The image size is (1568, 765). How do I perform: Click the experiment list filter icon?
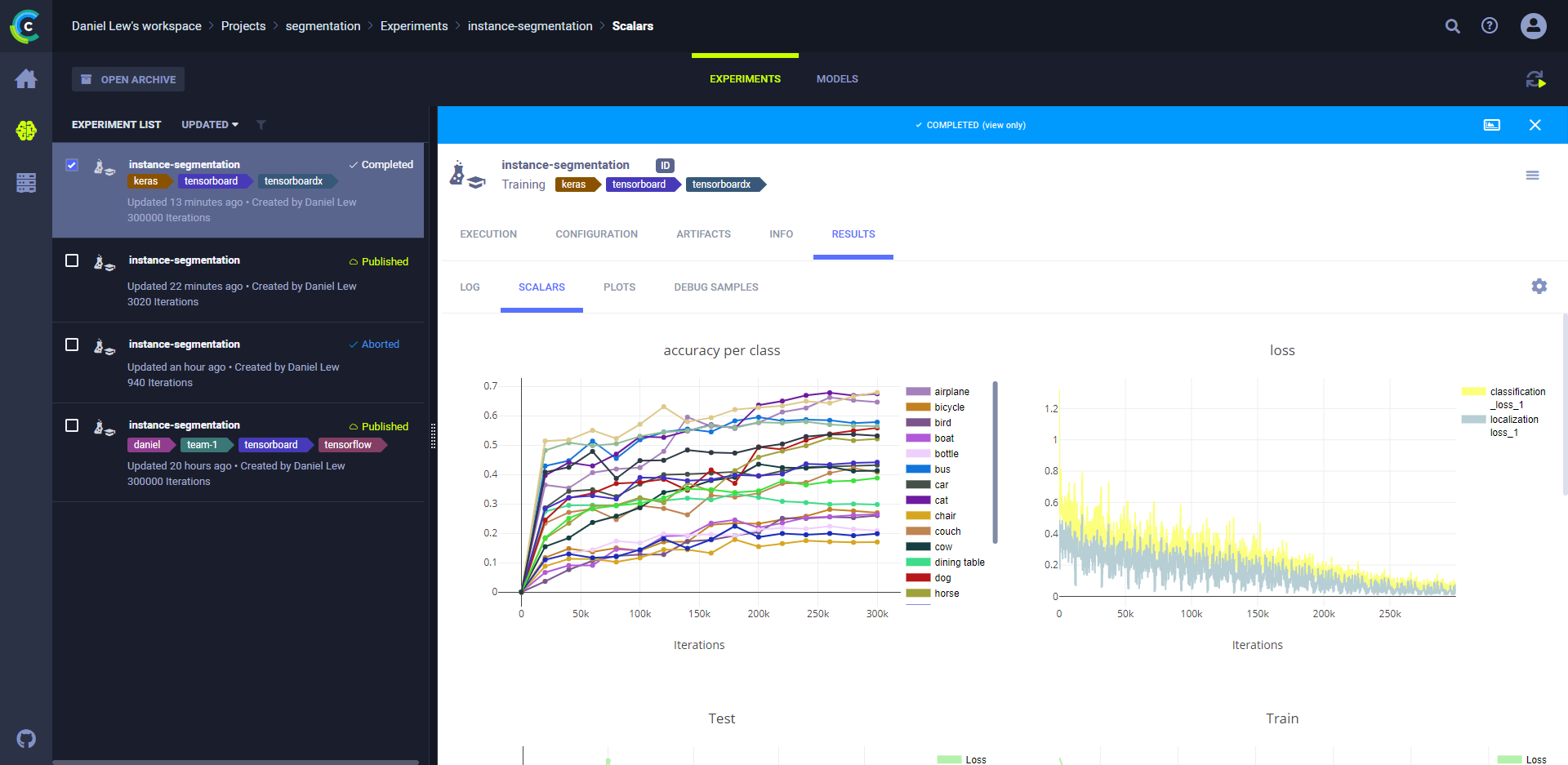pyautogui.click(x=261, y=125)
